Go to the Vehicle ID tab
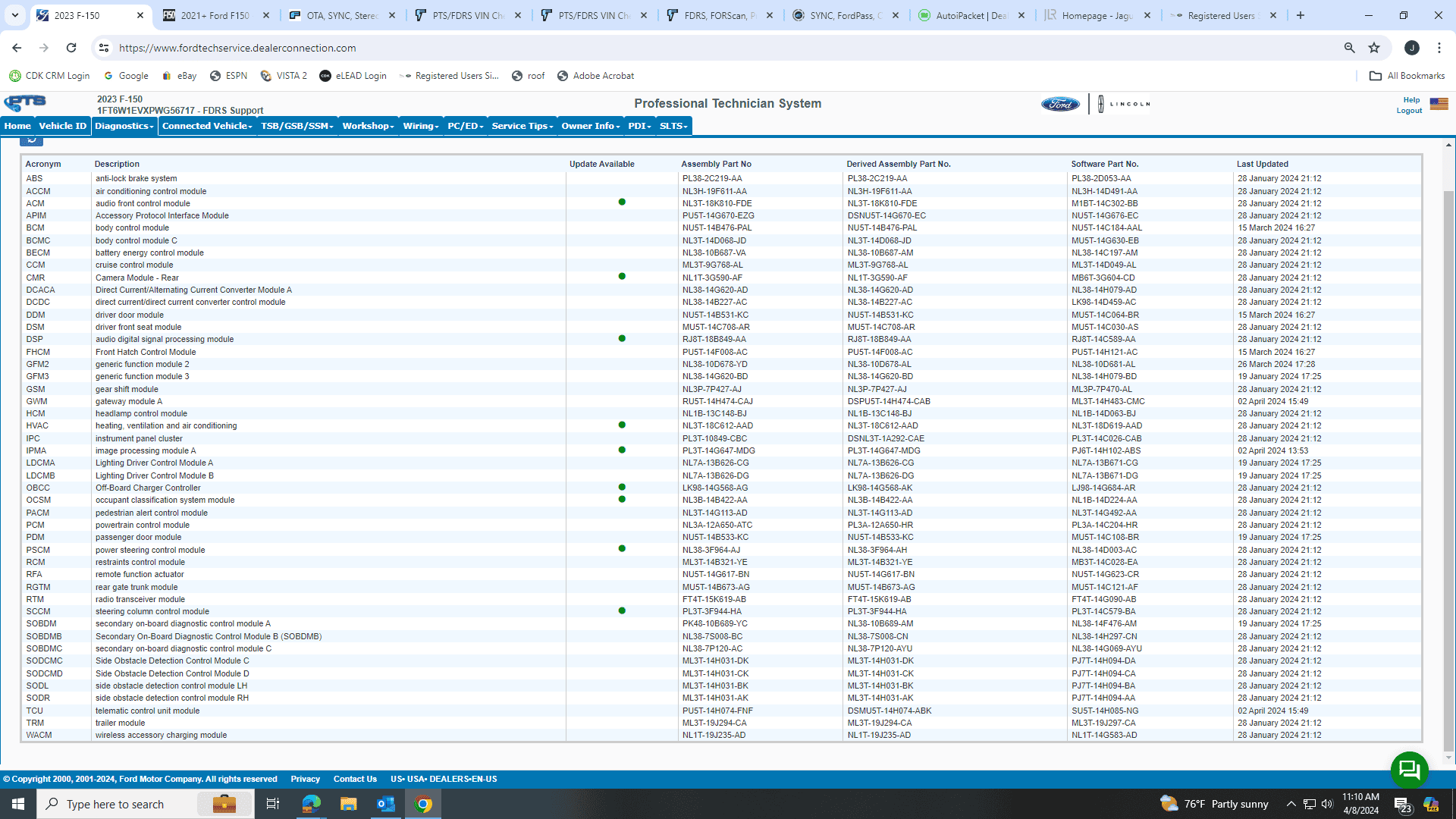Image resolution: width=1456 pixels, height=819 pixels. tap(62, 126)
